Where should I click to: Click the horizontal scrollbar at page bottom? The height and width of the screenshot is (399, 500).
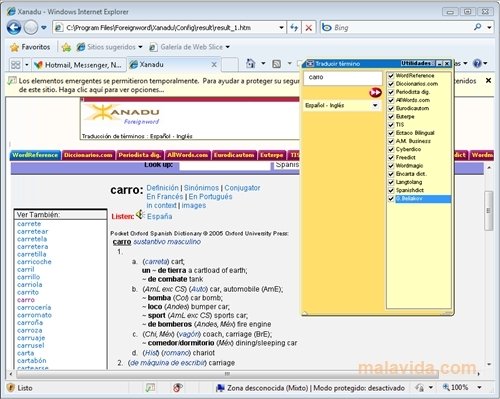point(227,374)
